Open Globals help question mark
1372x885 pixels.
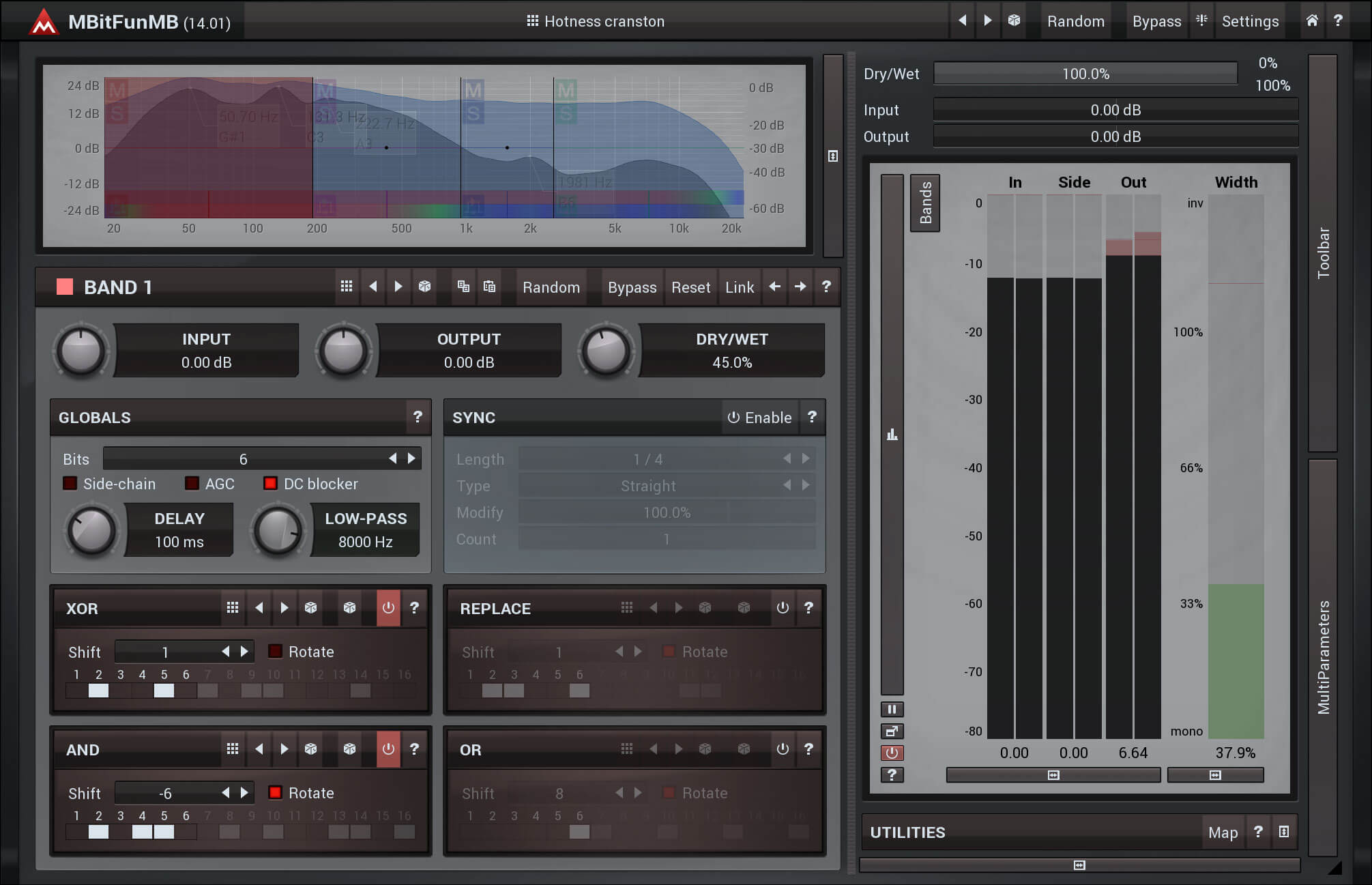(x=418, y=417)
